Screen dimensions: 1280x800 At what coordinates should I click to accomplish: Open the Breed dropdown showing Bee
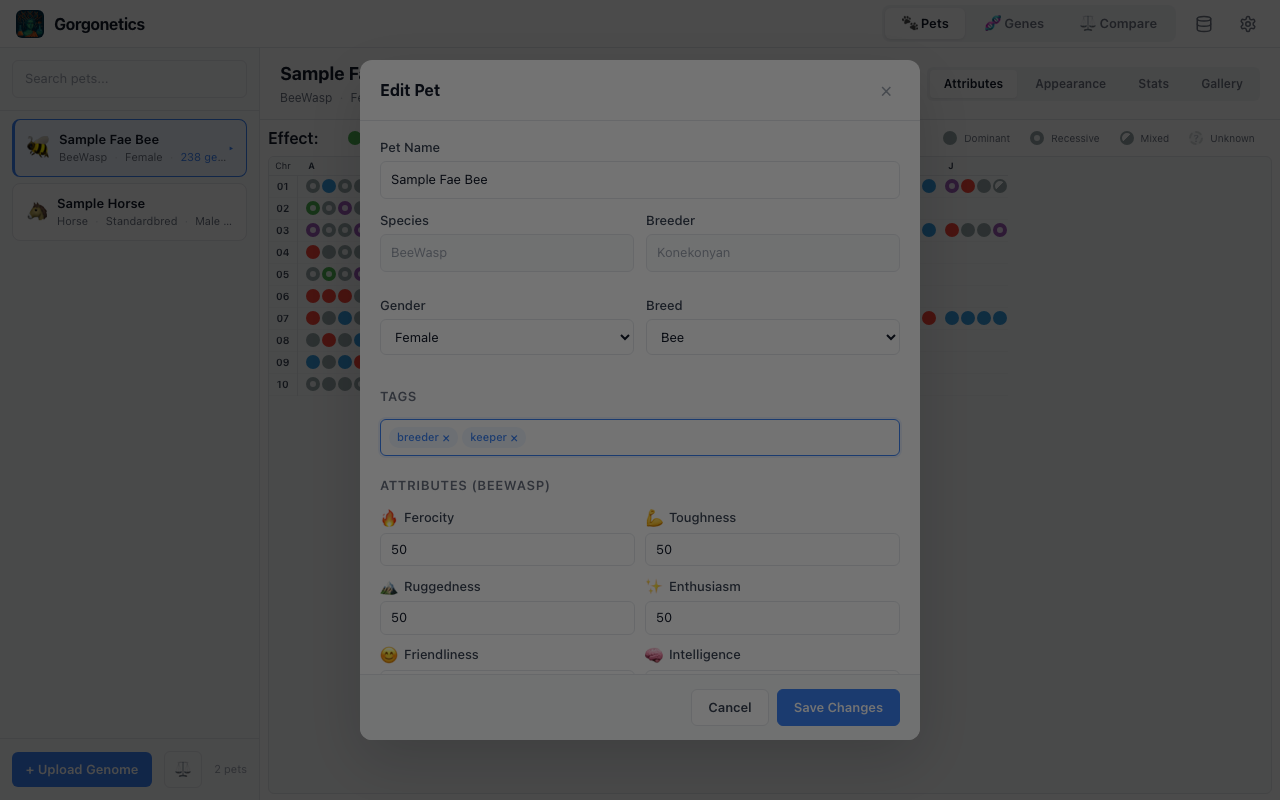[x=772, y=337]
